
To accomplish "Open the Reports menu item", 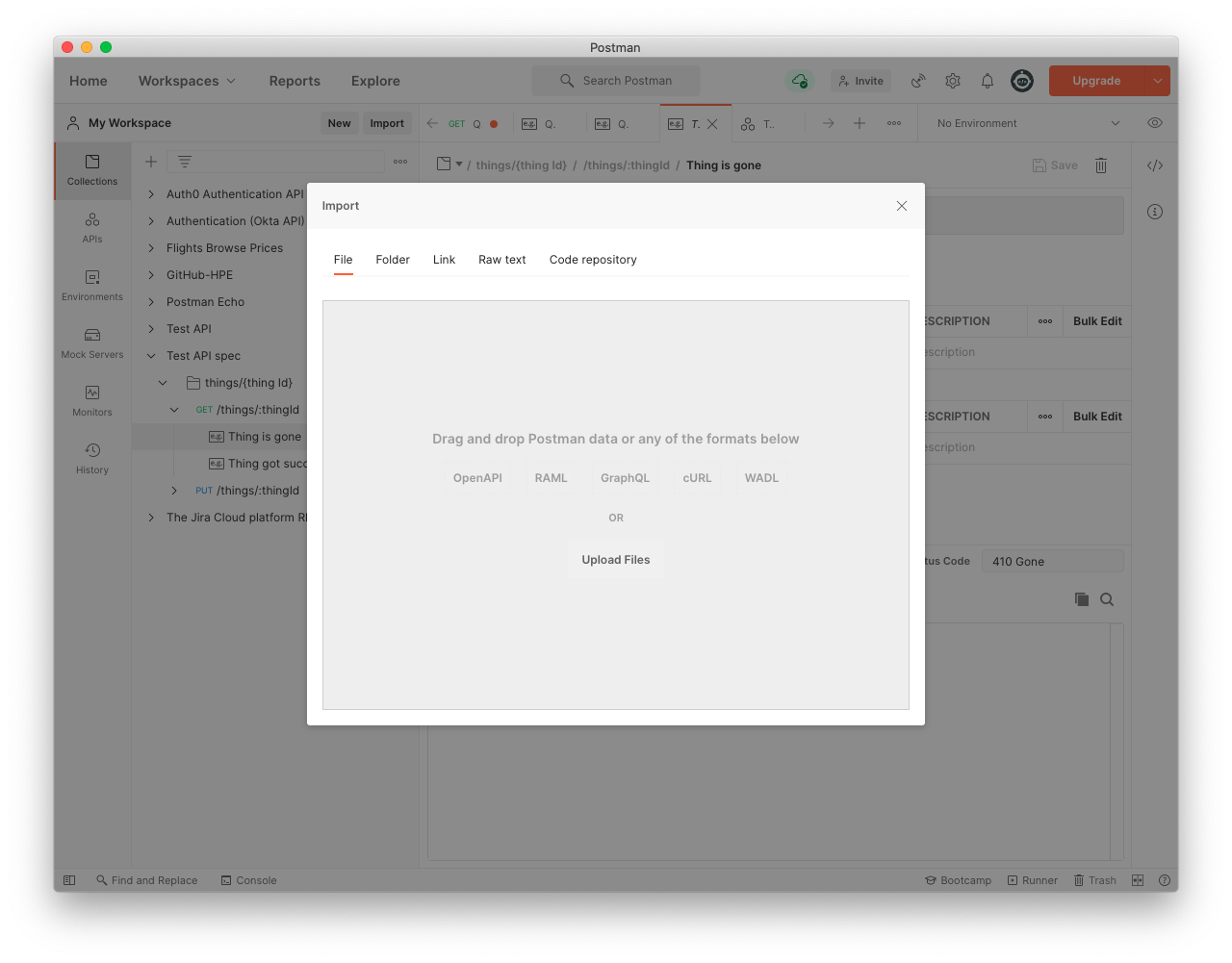I will click(x=295, y=81).
